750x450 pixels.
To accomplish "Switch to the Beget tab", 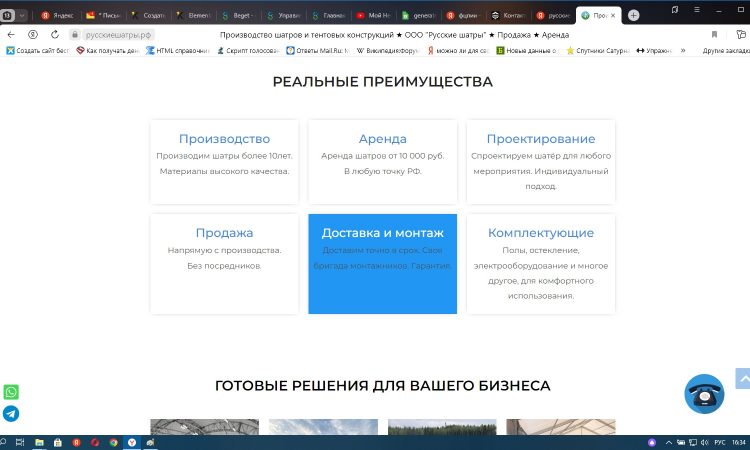I will [238, 15].
